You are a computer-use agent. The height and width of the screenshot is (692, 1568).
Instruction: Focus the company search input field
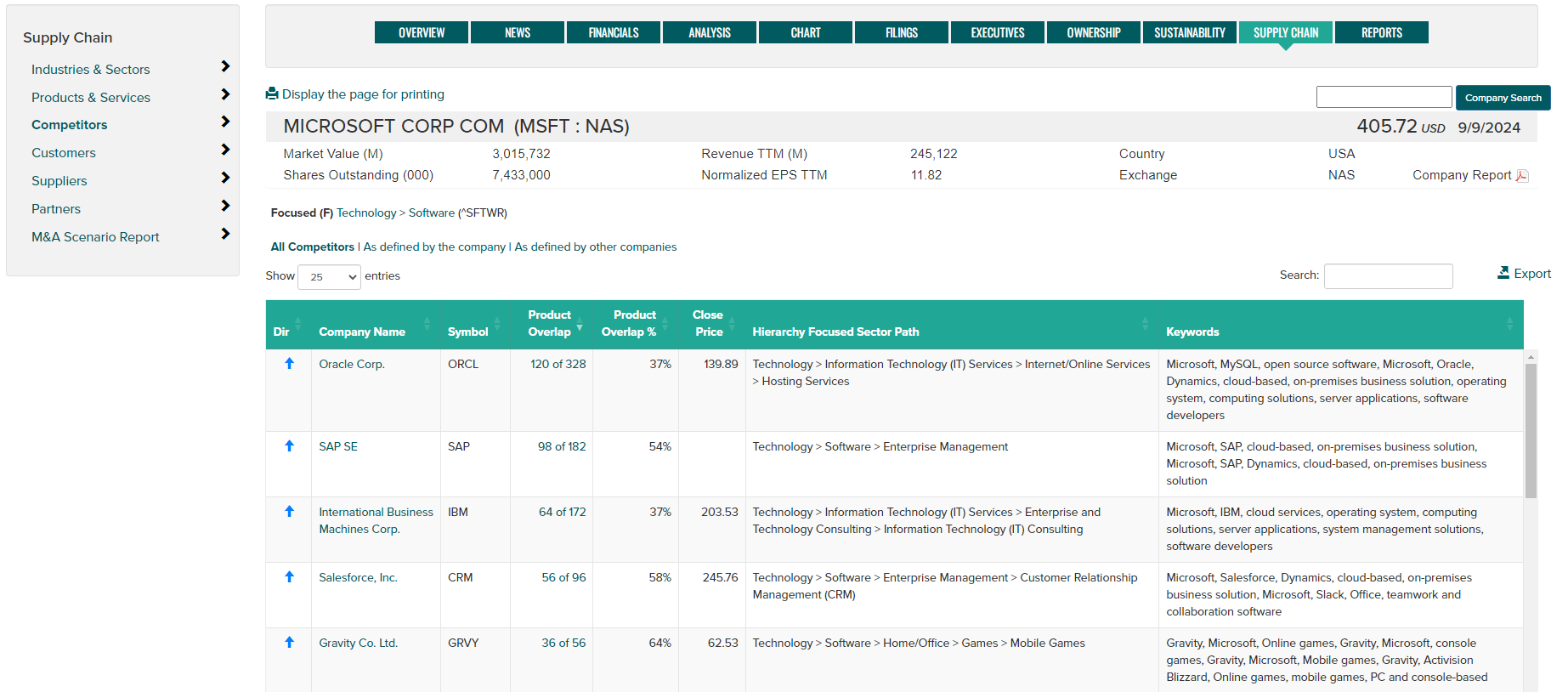[x=1384, y=97]
